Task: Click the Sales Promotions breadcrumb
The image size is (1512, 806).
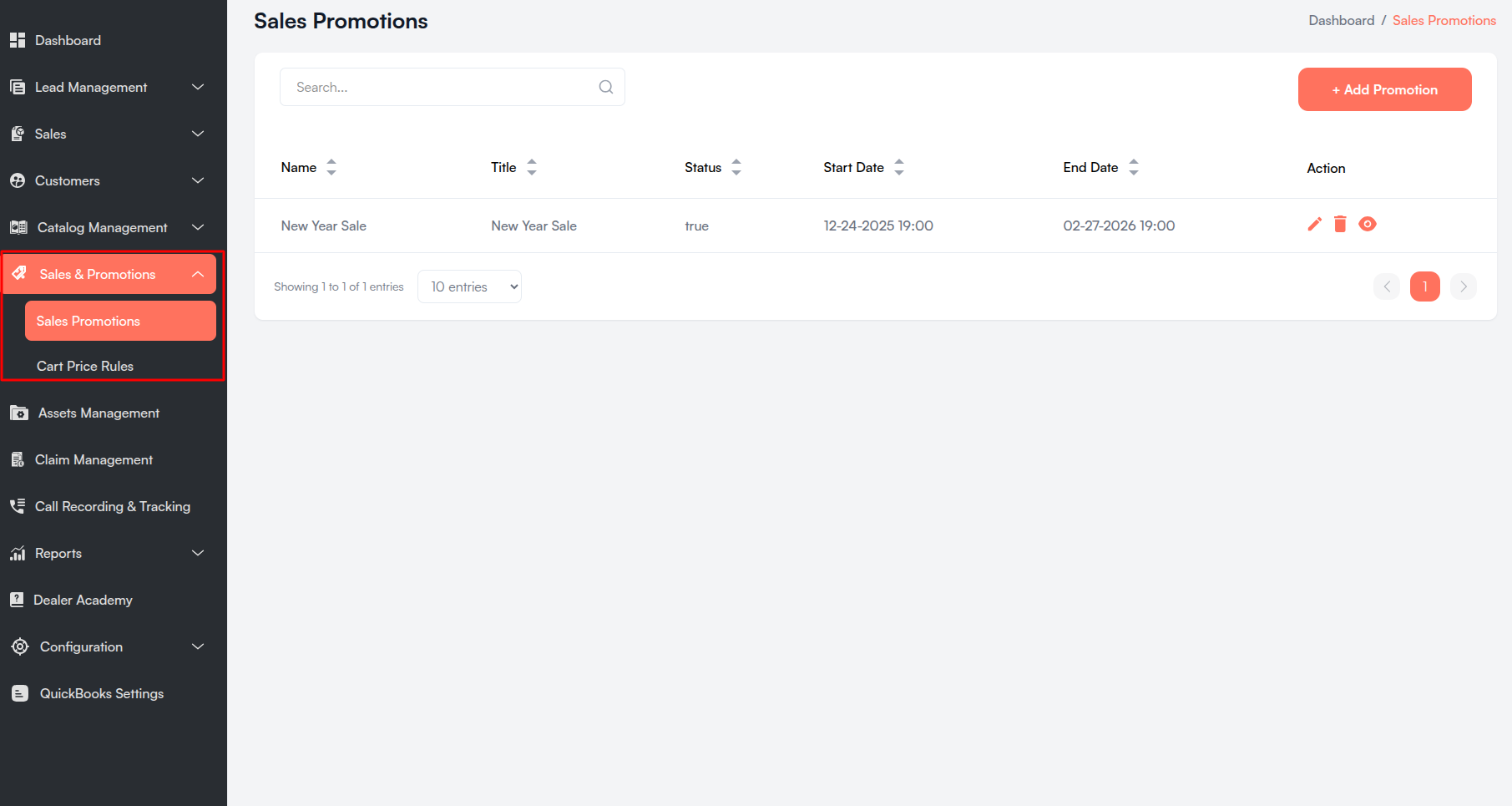Action: click(x=1444, y=20)
